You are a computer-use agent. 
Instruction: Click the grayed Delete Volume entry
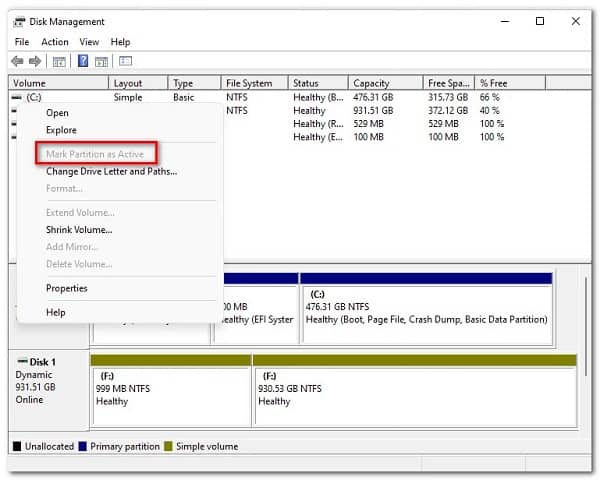(x=79, y=264)
